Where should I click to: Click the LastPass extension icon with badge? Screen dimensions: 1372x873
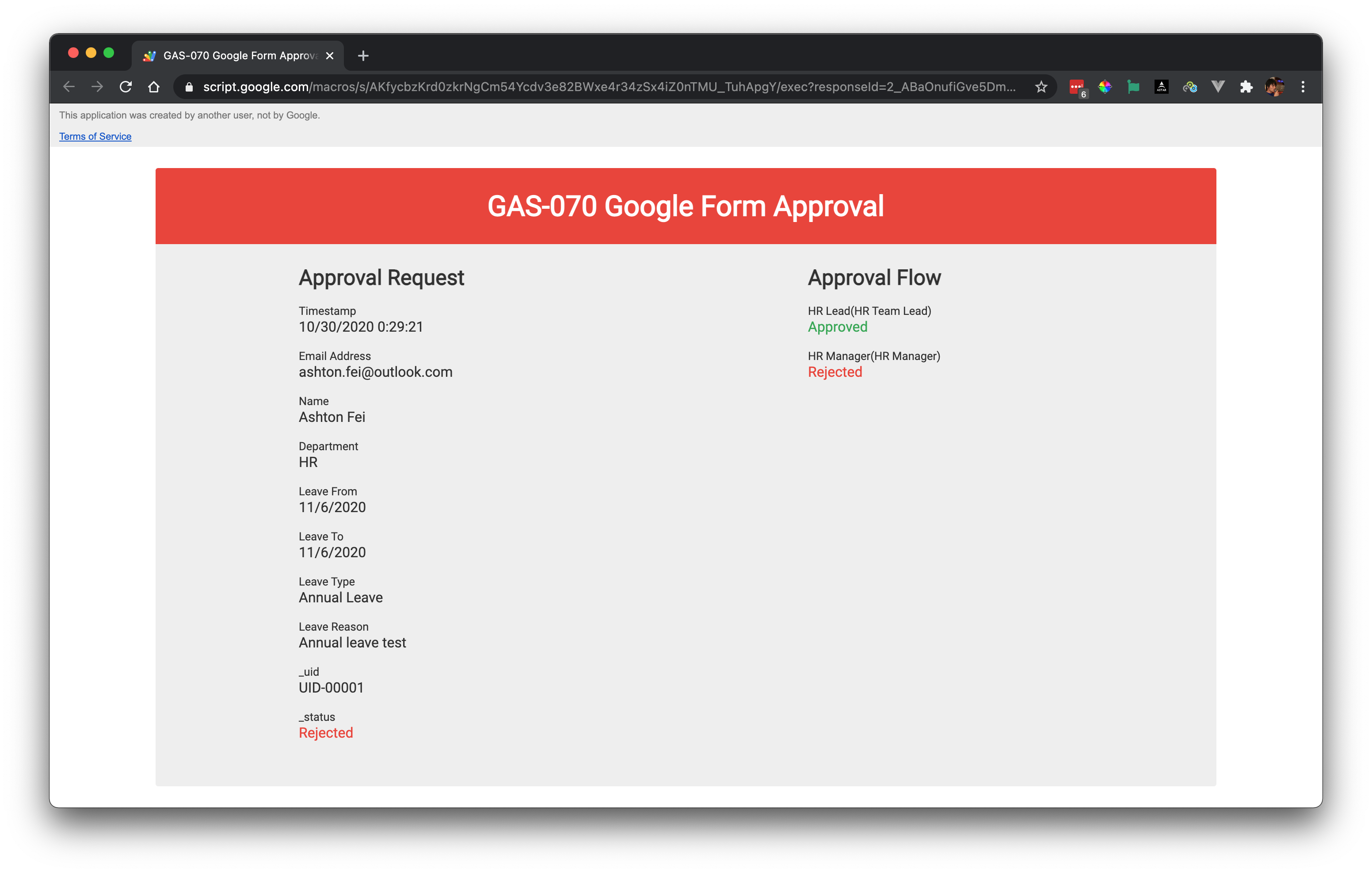[x=1076, y=87]
